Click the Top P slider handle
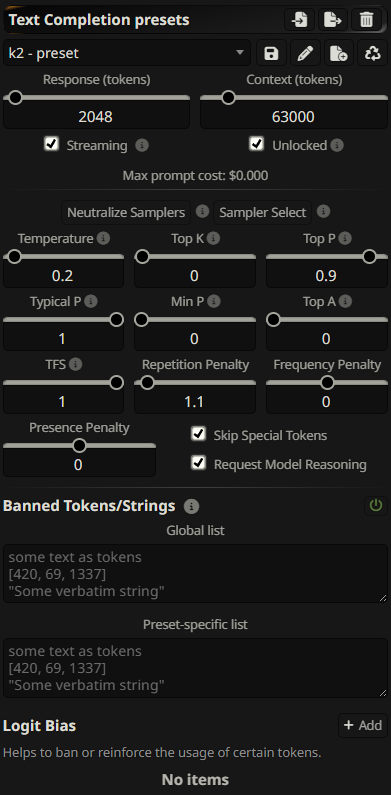Screen dimensions: 391x795 point(369,257)
